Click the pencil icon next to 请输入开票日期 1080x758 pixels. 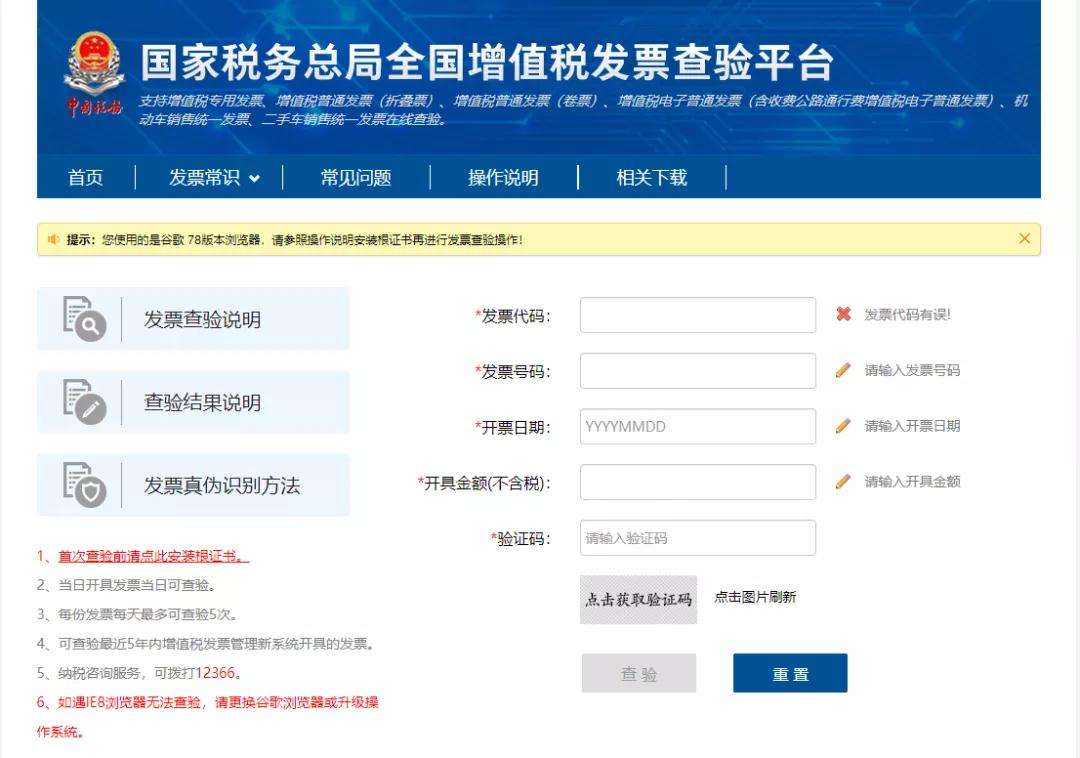point(843,426)
